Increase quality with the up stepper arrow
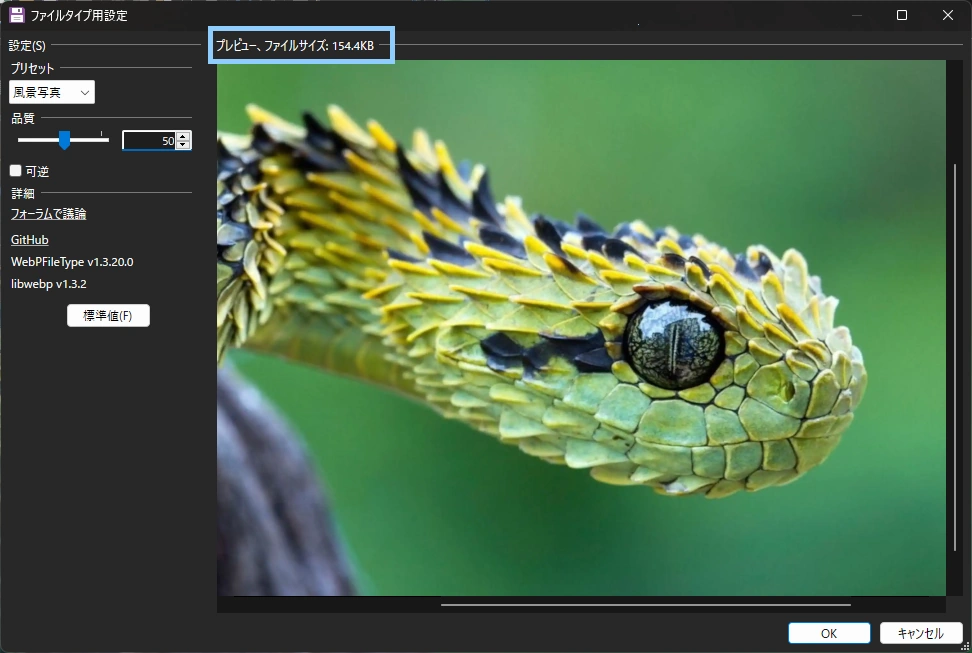972x653 pixels. pos(183,136)
